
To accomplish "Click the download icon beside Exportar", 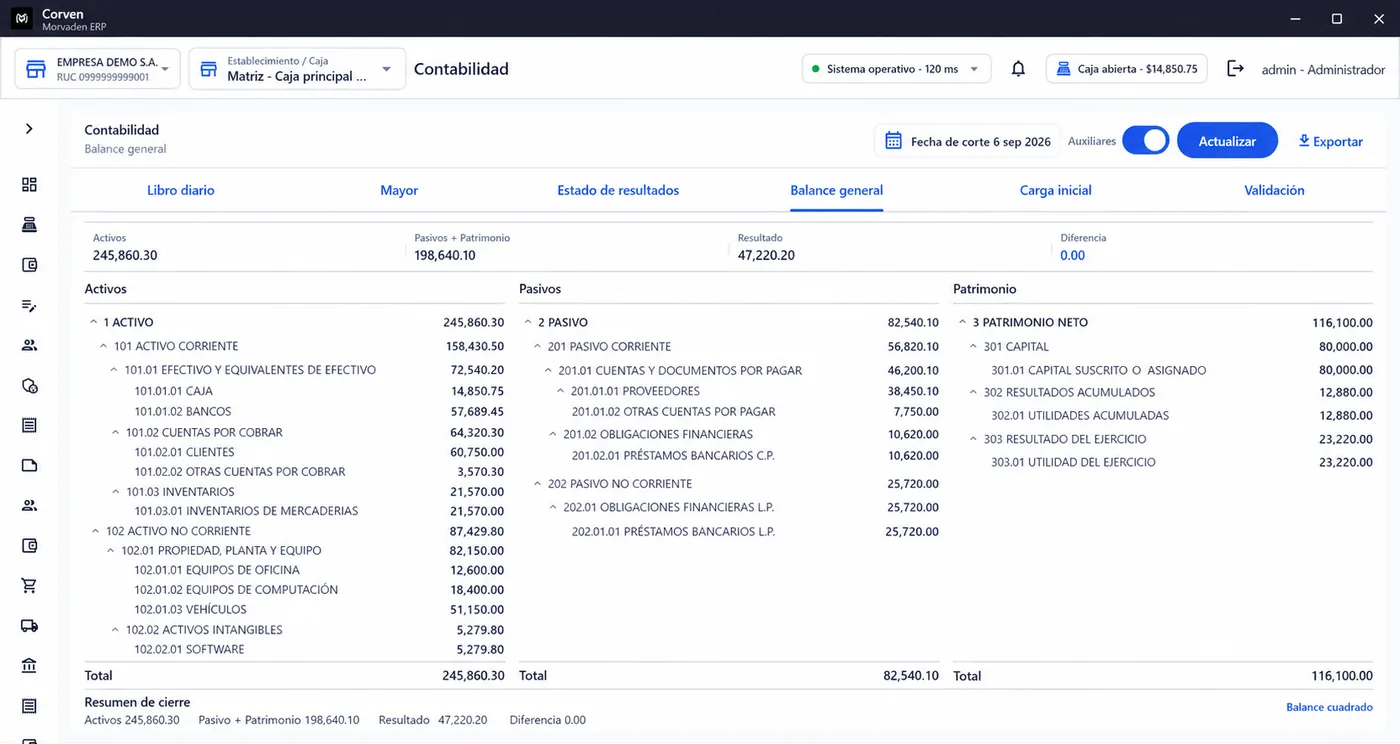I will [1304, 141].
